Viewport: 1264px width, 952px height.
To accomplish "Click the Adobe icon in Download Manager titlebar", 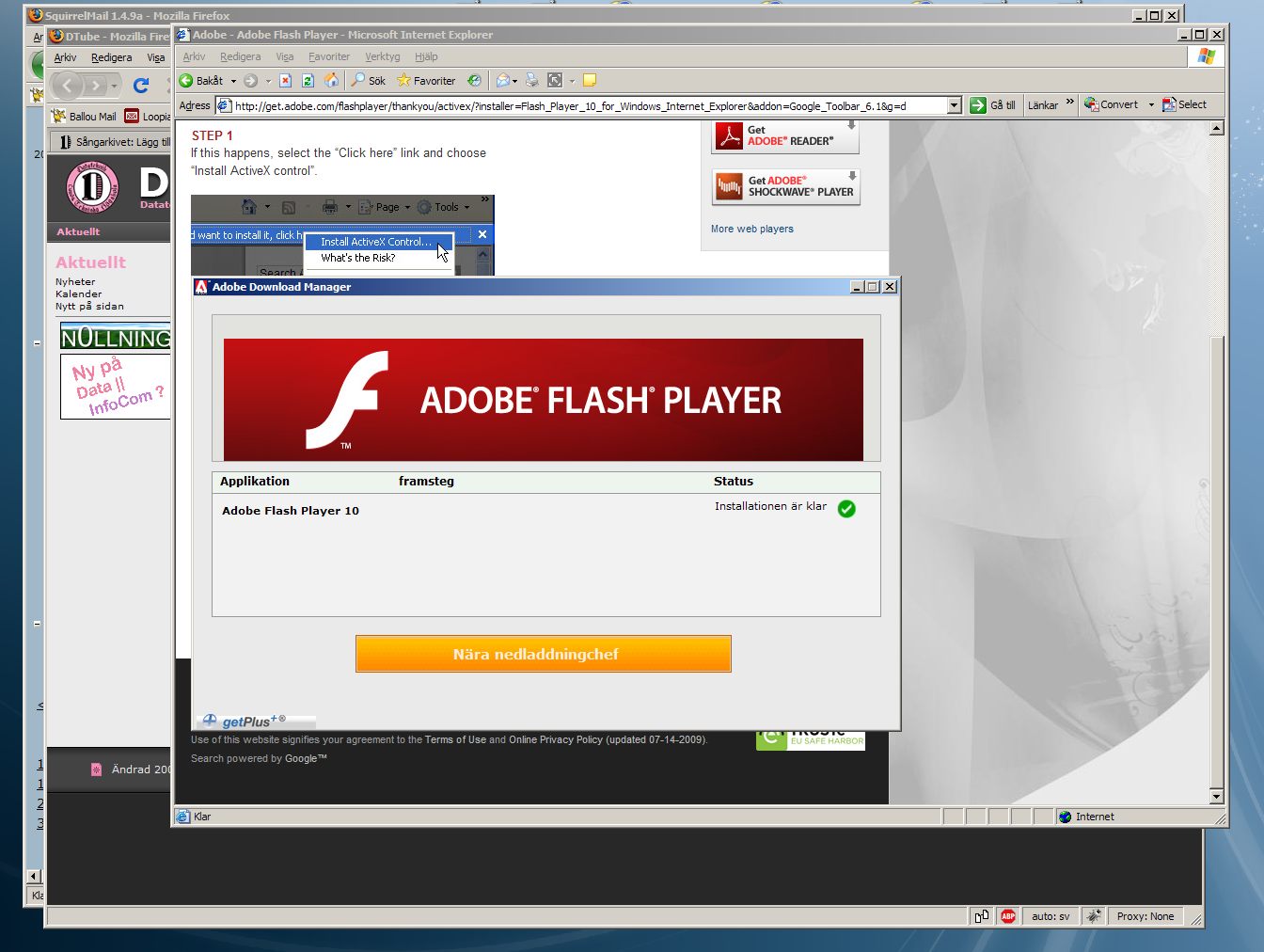I will [x=200, y=287].
